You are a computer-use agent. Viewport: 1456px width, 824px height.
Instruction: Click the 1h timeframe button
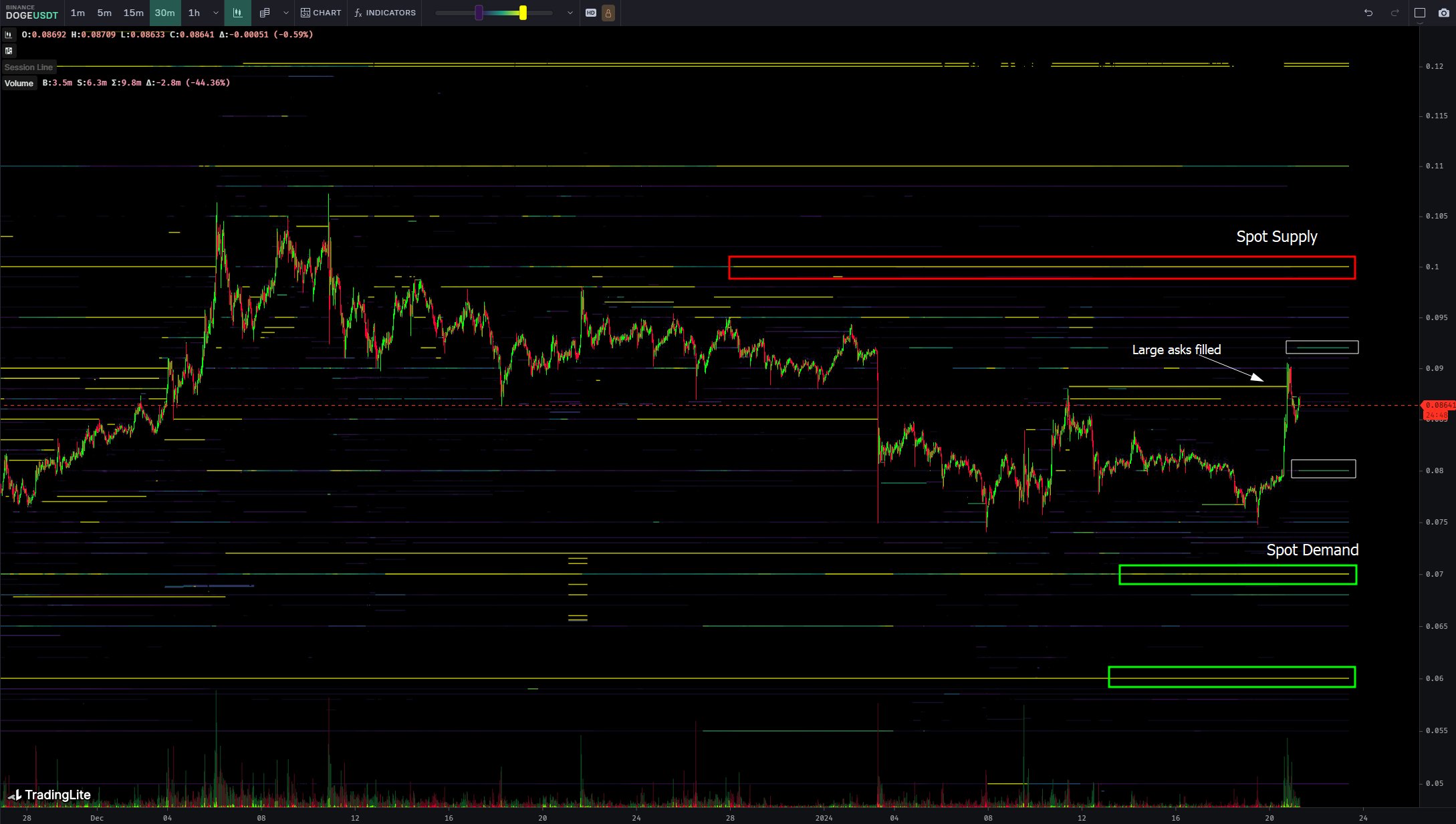[x=194, y=12]
